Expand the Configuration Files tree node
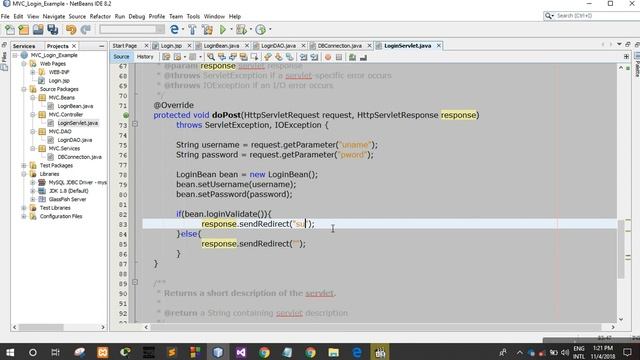640x360 pixels. [24, 216]
